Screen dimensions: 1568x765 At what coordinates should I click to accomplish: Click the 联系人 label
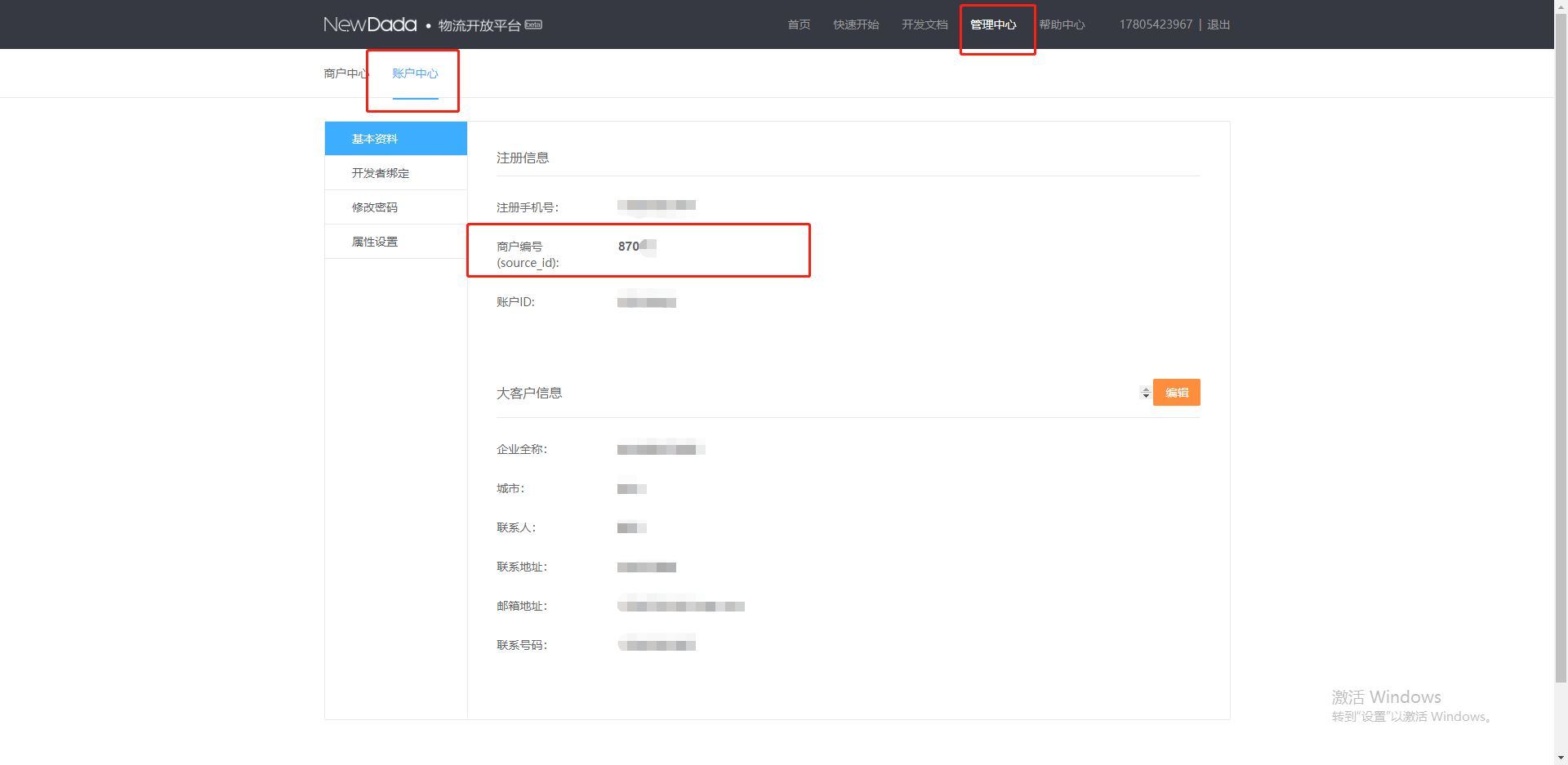[x=516, y=527]
